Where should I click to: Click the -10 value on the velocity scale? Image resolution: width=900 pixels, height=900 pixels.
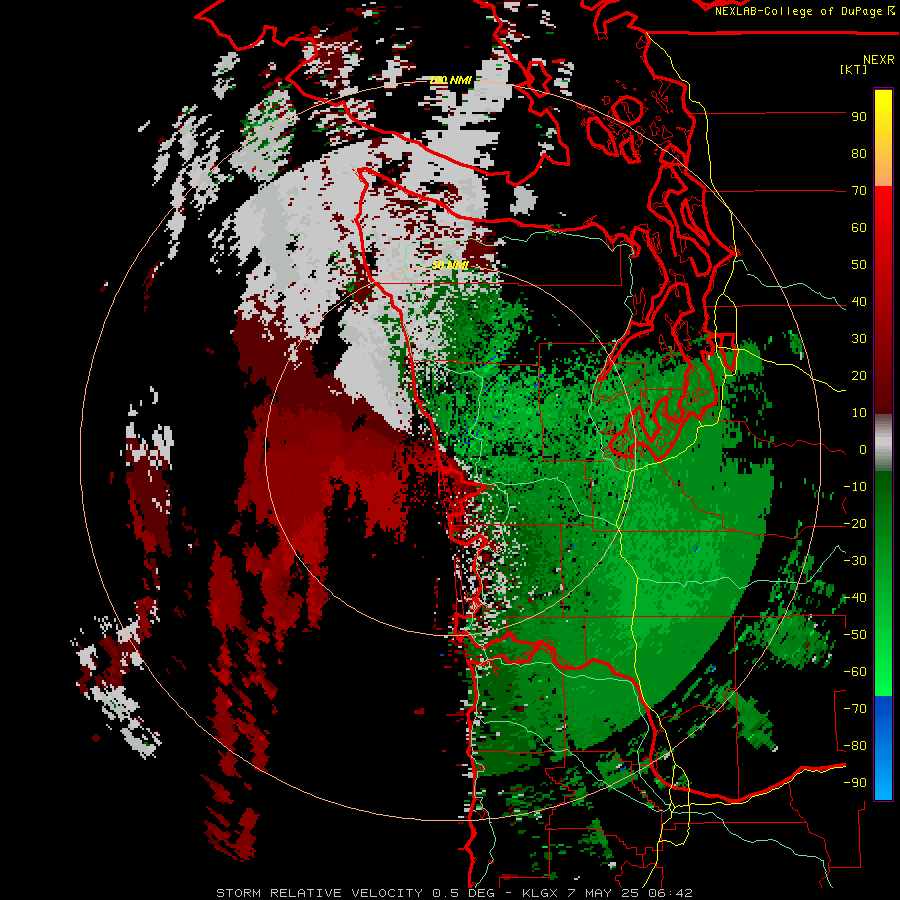(855, 487)
